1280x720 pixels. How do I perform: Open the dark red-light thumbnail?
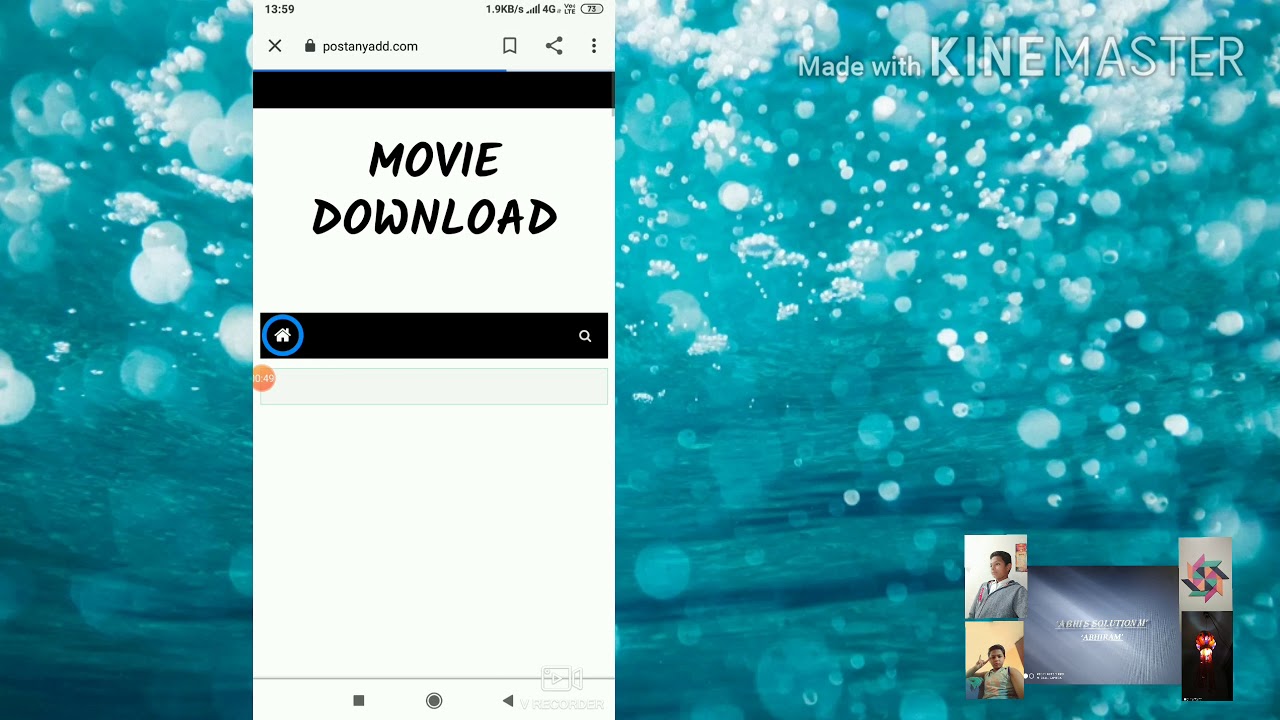click(x=1207, y=656)
